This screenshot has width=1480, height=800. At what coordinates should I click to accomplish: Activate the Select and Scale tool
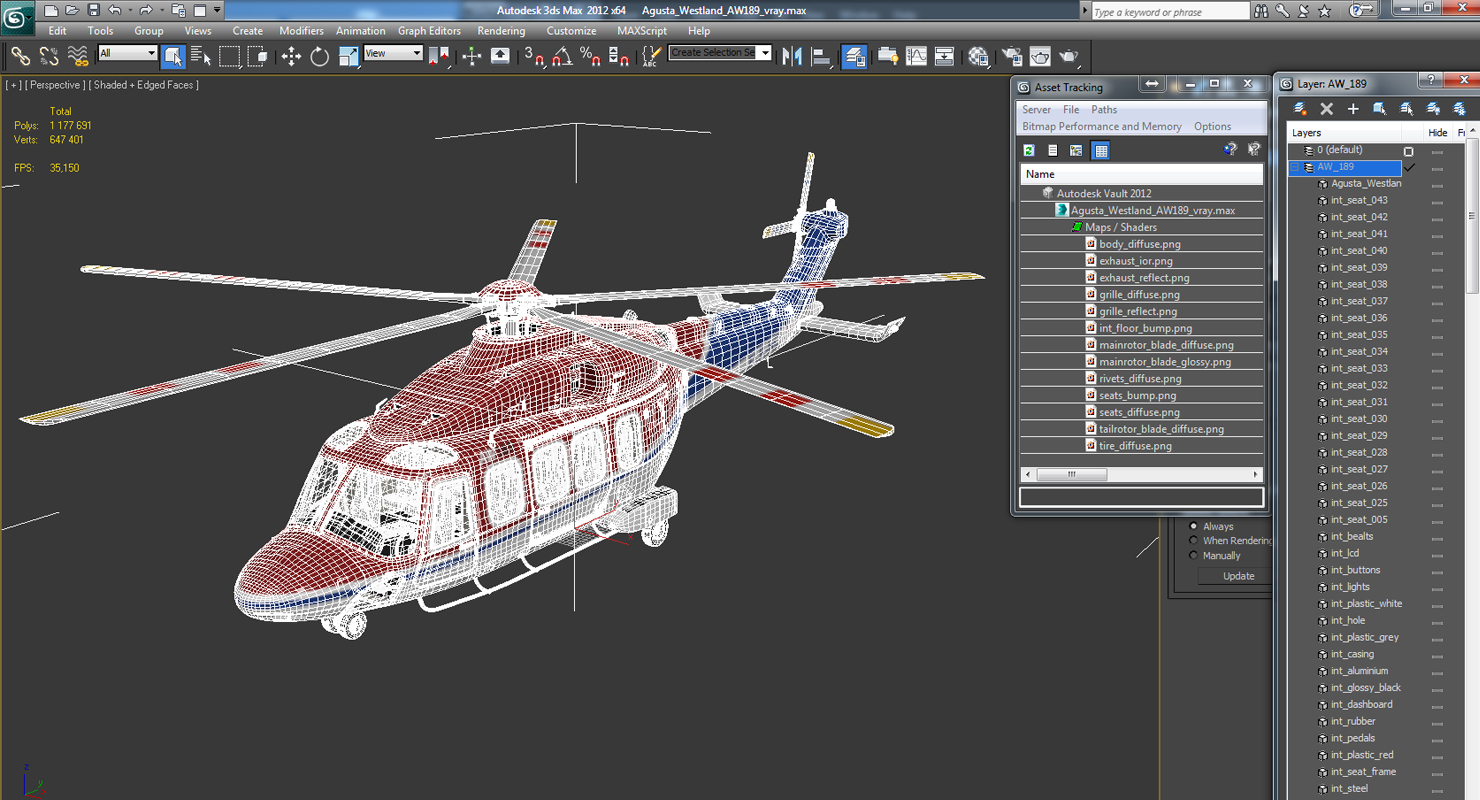tap(348, 56)
